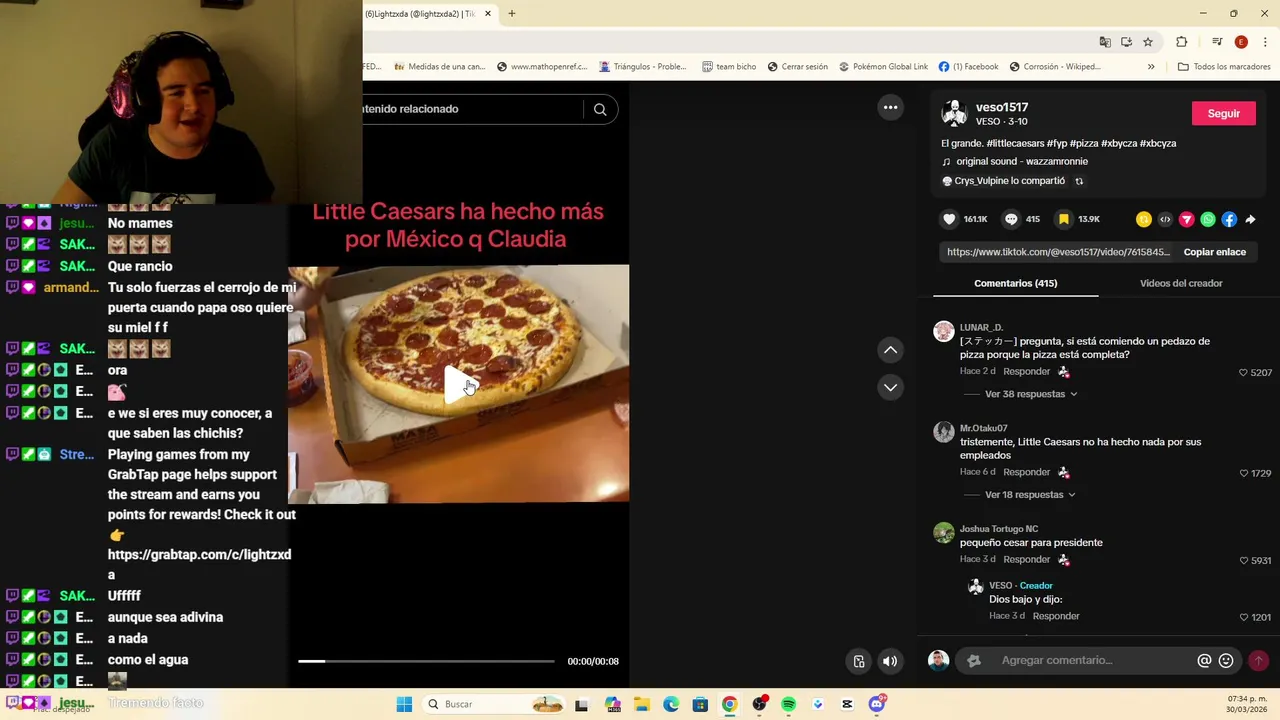Open the embed code icon
The height and width of the screenshot is (720, 1280).
tap(1165, 219)
